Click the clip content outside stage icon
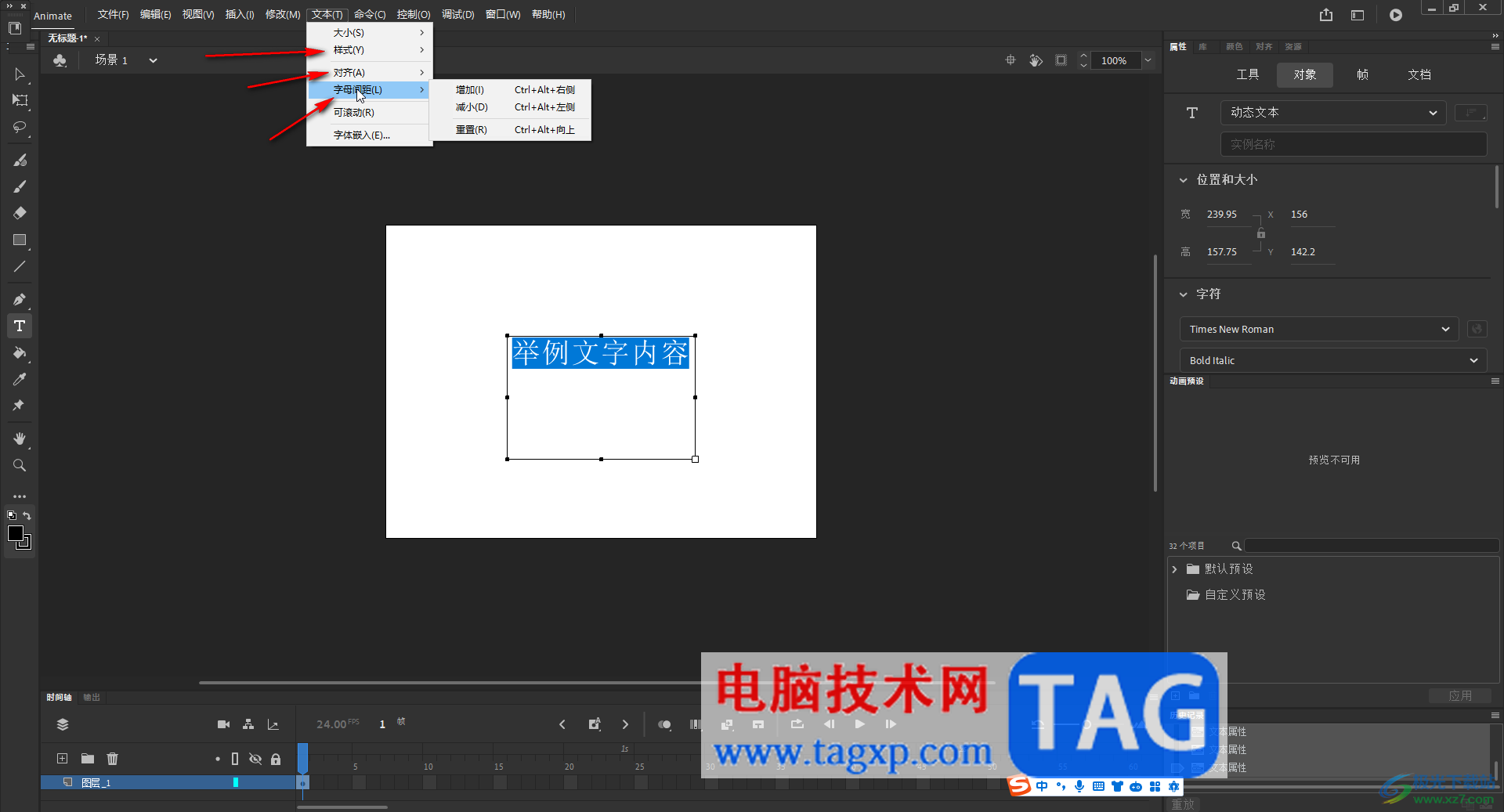This screenshot has height=812, width=1504. point(1061,60)
